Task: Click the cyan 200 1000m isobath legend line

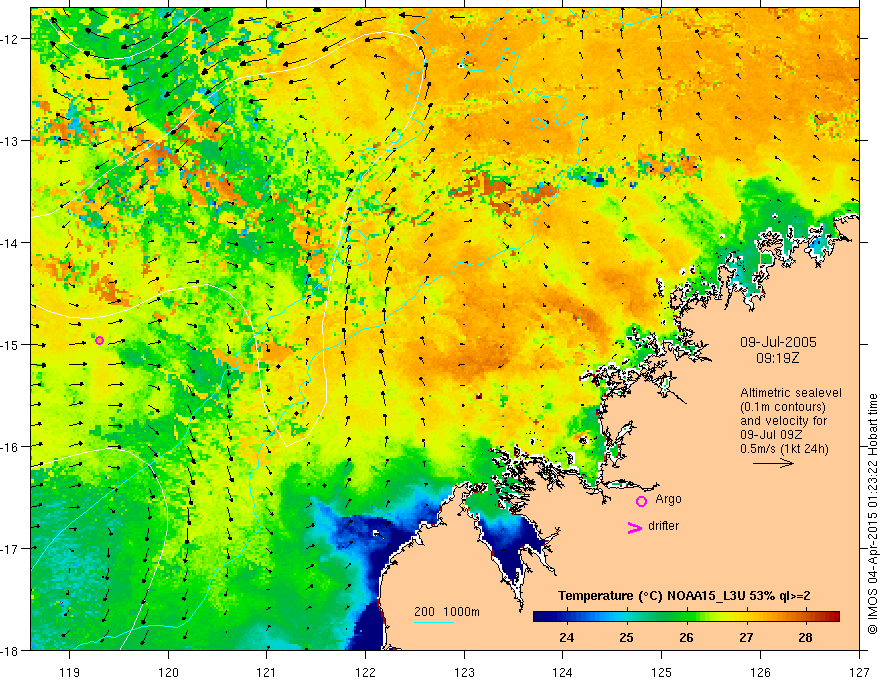Action: tap(433, 622)
